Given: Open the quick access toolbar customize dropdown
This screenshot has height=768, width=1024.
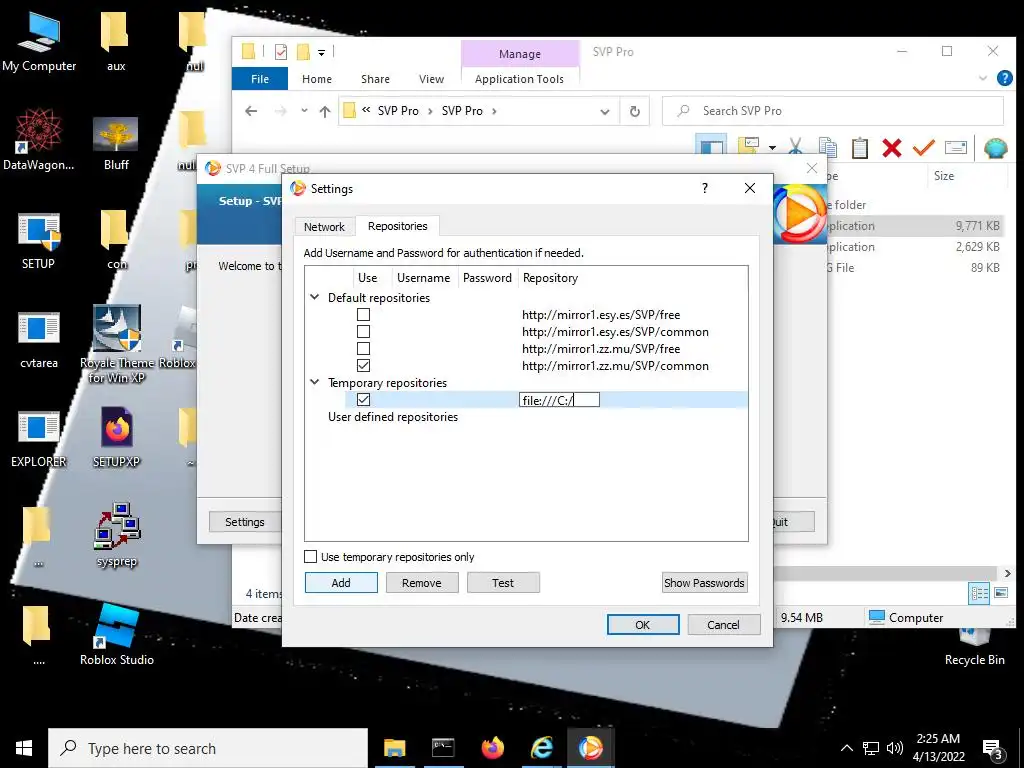Looking at the screenshot, I should click(x=321, y=52).
